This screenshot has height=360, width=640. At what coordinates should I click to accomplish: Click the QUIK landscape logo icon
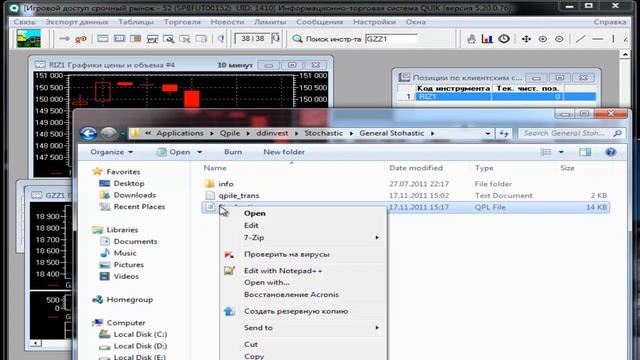click(x=29, y=39)
